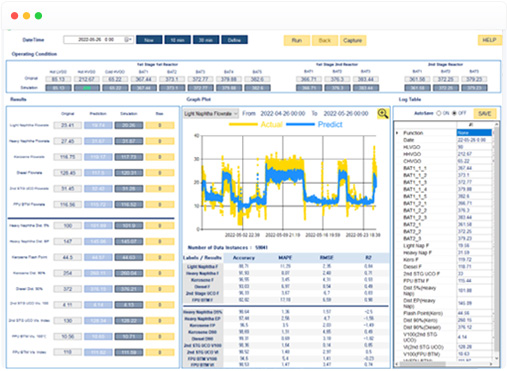This screenshot has width=507, height=371.
Task: Click the RMSE column header
Action: [326, 258]
